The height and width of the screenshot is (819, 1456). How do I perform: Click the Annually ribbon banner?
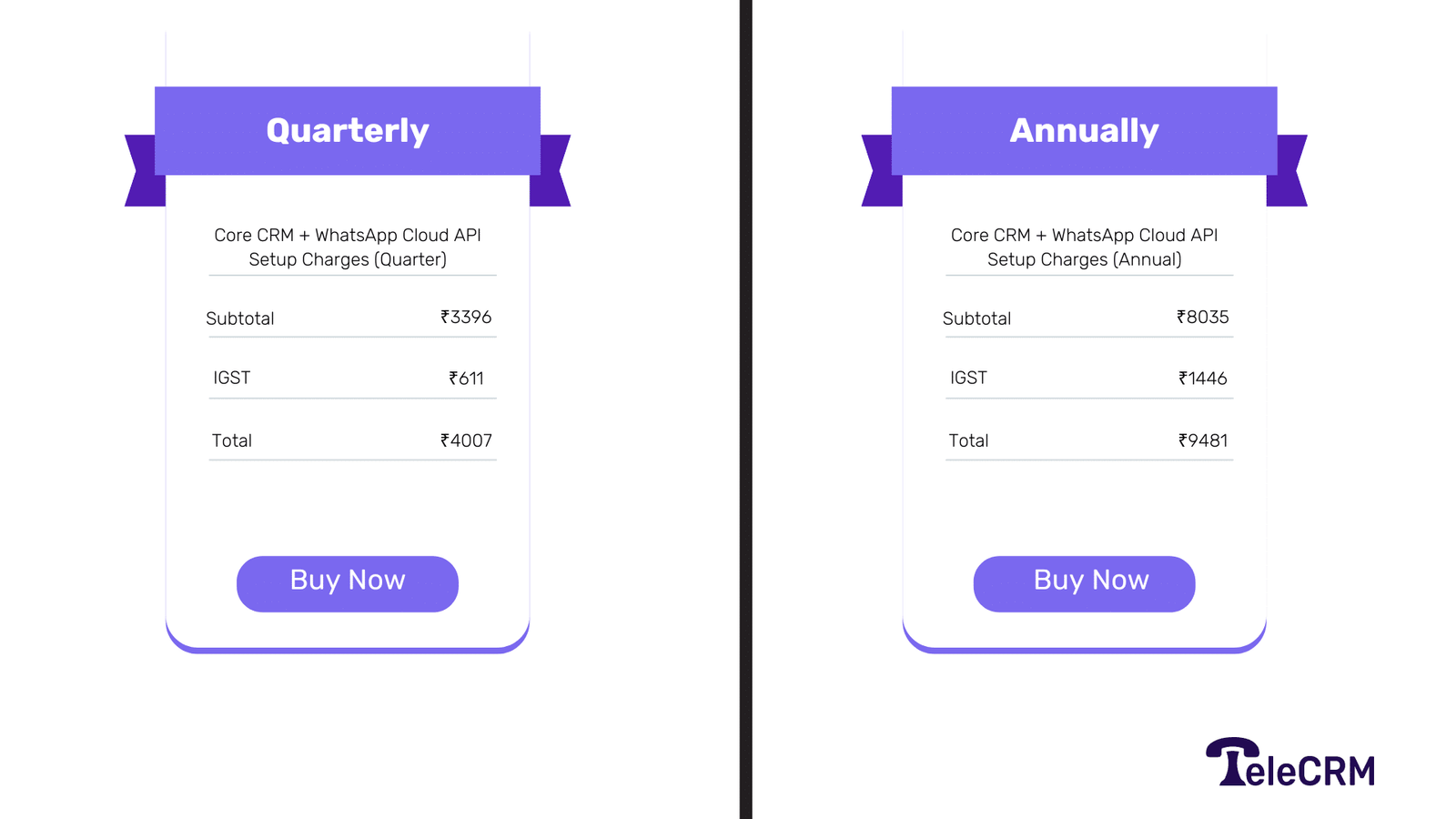1083,129
